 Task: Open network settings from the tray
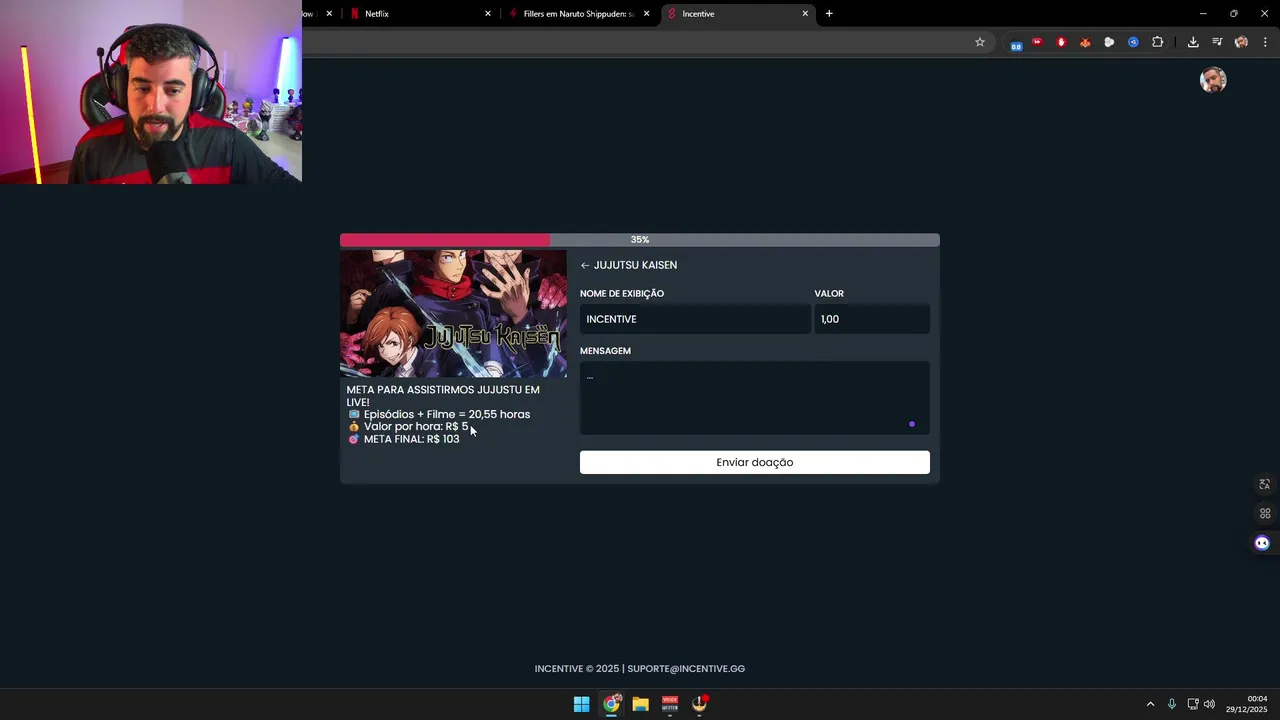[x=1193, y=704]
